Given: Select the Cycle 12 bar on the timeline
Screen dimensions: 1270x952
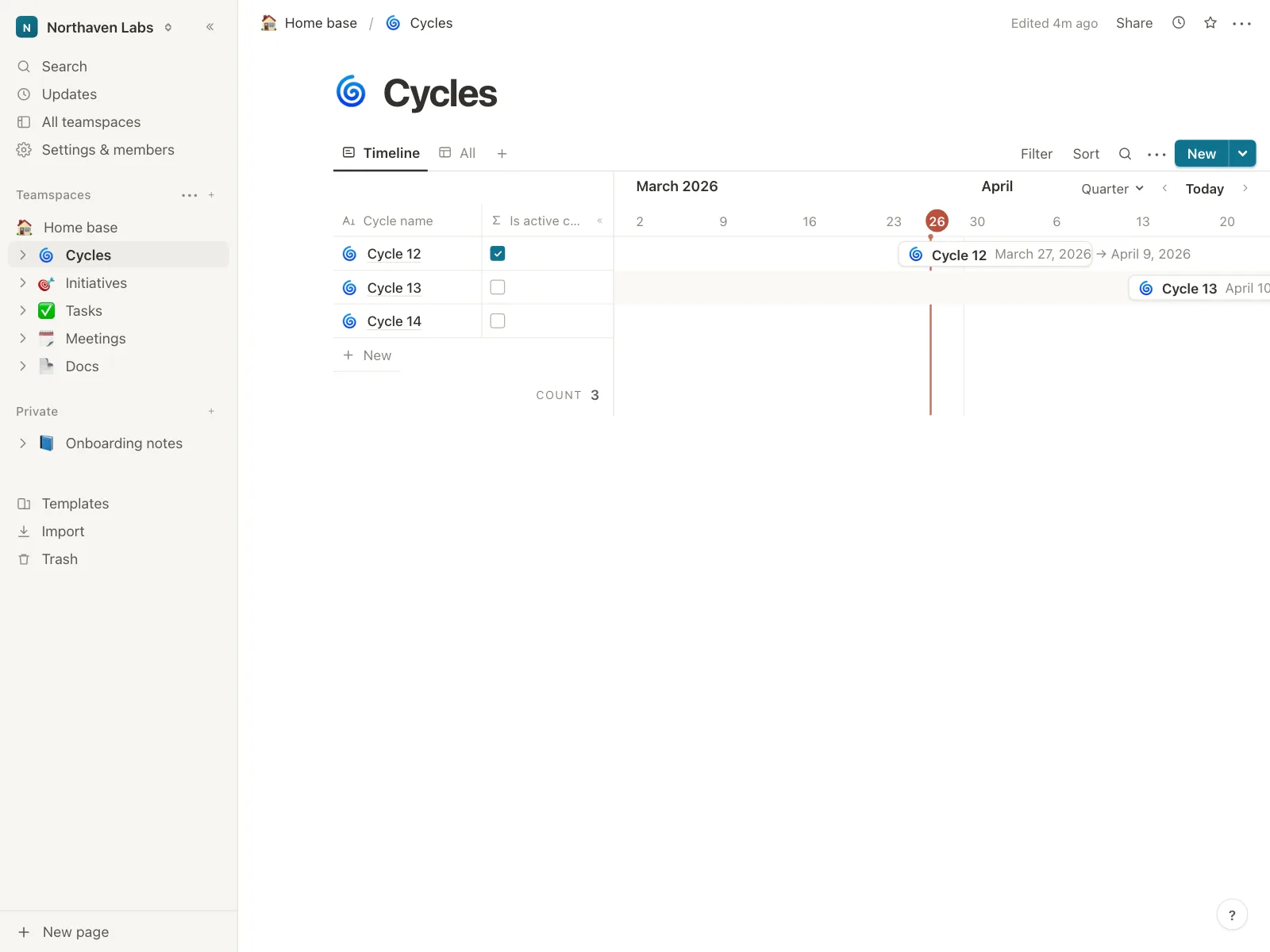Looking at the screenshot, I should 995,255.
